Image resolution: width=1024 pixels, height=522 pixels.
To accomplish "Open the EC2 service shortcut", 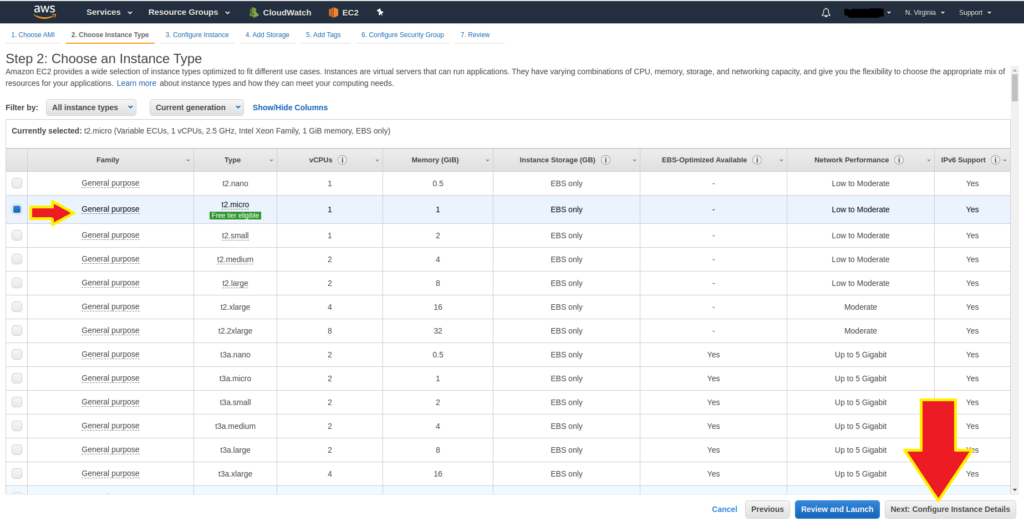I will [344, 13].
